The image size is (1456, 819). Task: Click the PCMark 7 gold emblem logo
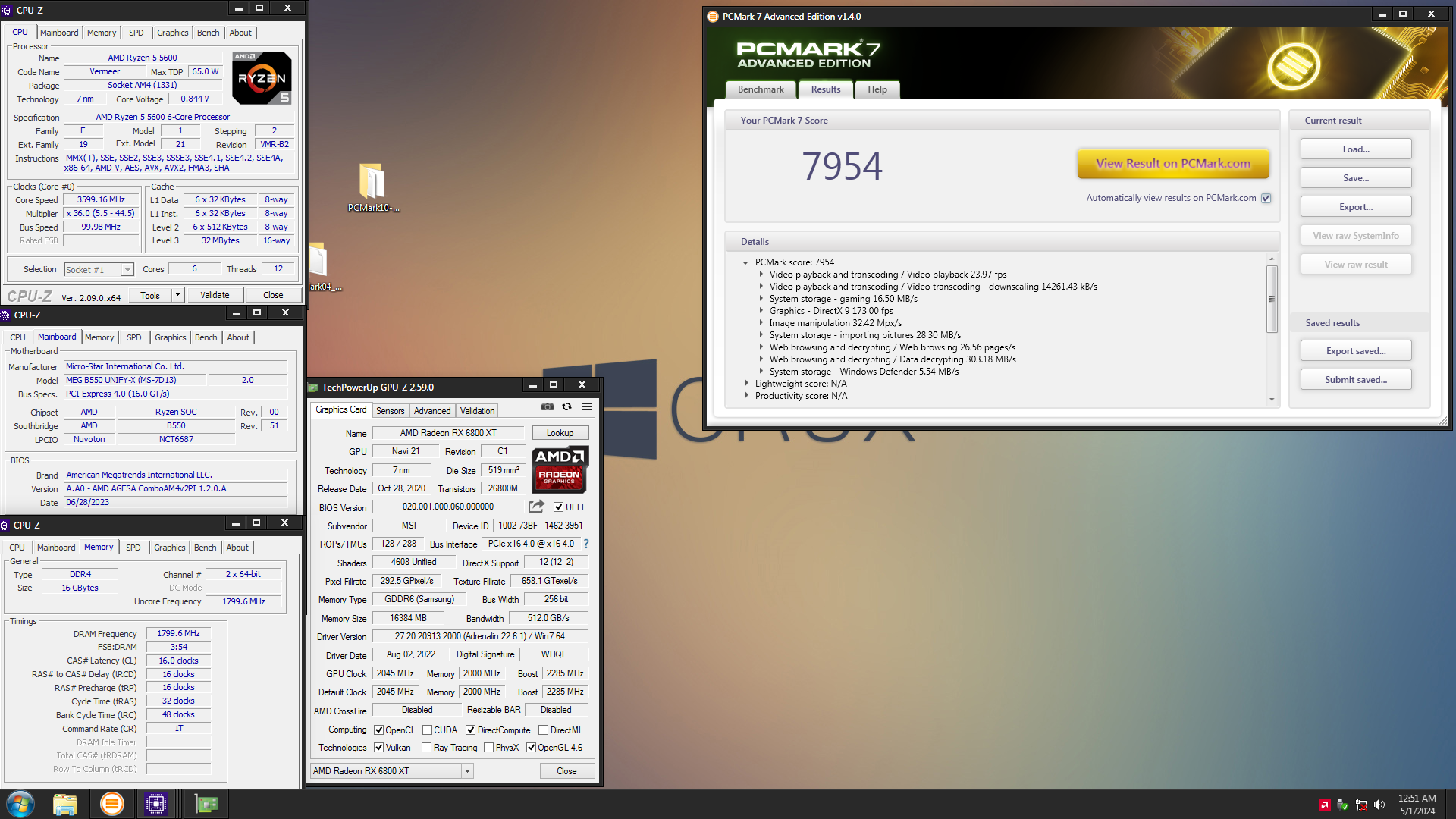[x=1294, y=66]
